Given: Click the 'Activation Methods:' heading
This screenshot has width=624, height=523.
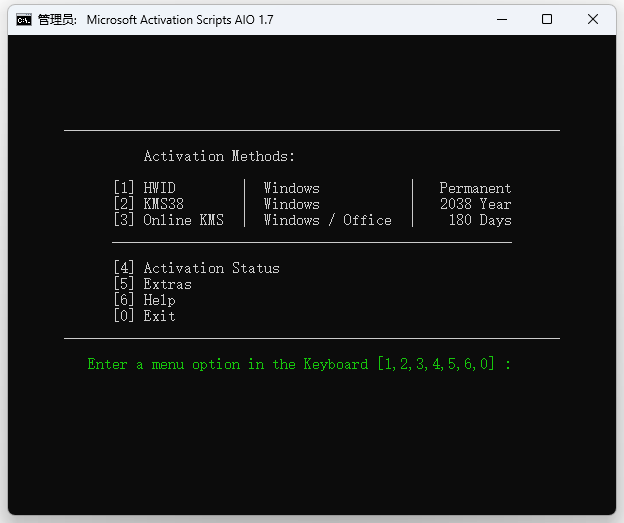Looking at the screenshot, I should [219, 156].
